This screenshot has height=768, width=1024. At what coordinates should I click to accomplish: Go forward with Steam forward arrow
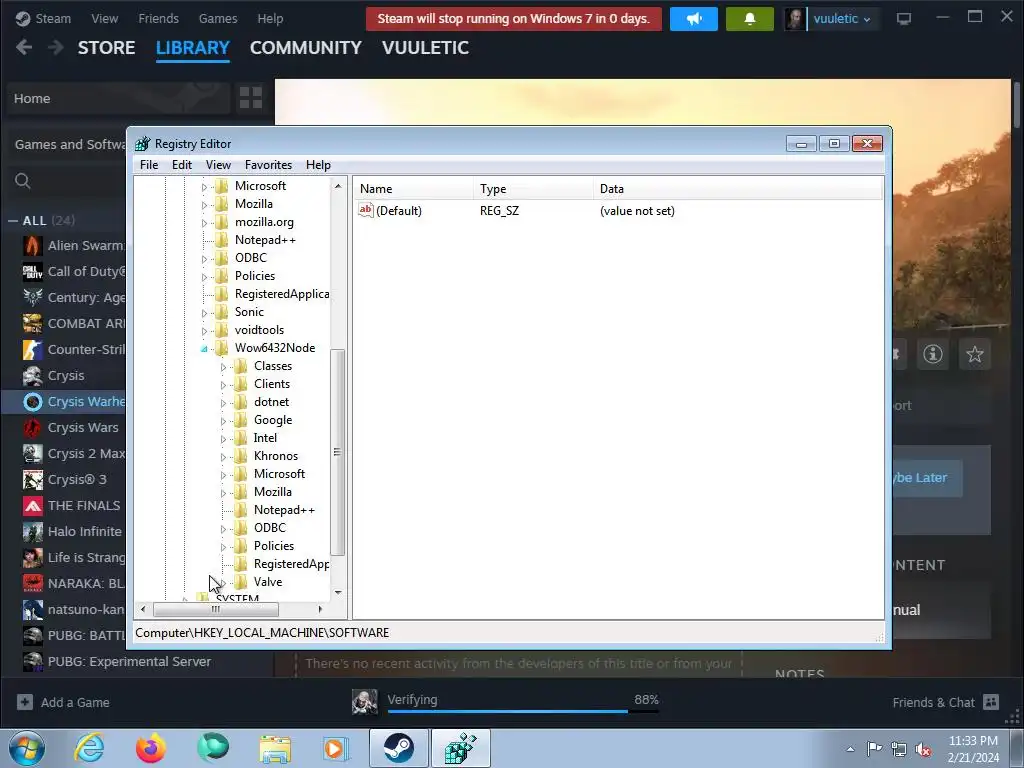(x=56, y=47)
